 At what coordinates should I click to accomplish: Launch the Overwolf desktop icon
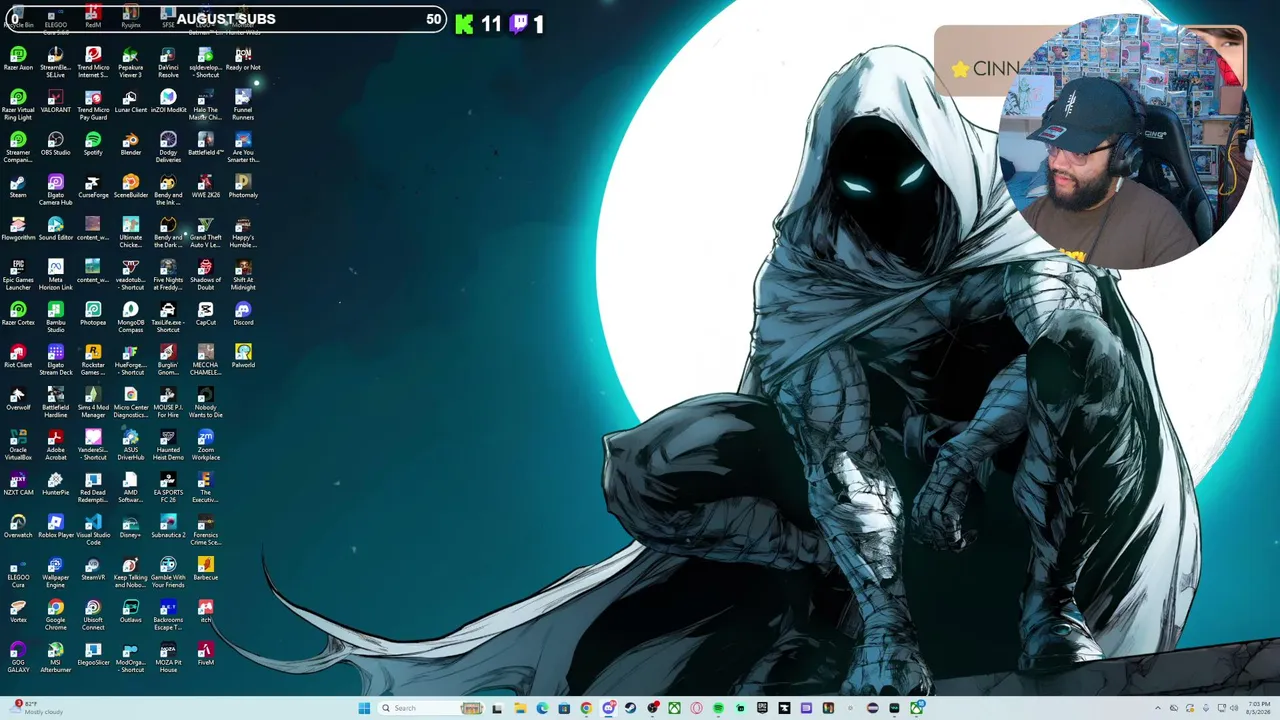pos(18,400)
